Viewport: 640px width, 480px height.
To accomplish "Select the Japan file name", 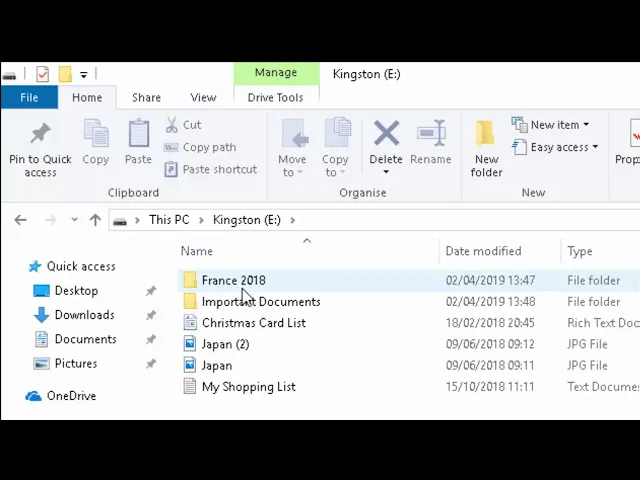I will (217, 365).
